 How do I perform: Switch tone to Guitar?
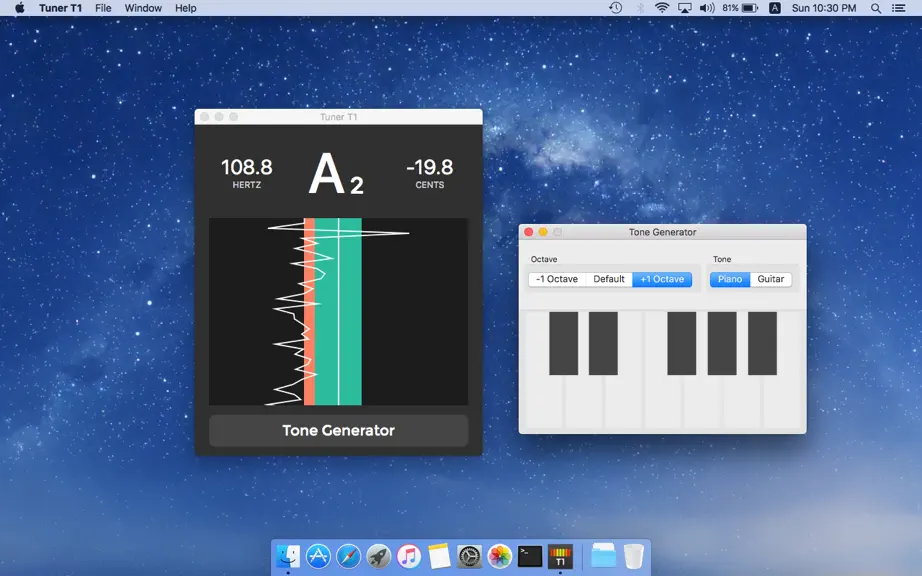click(770, 279)
